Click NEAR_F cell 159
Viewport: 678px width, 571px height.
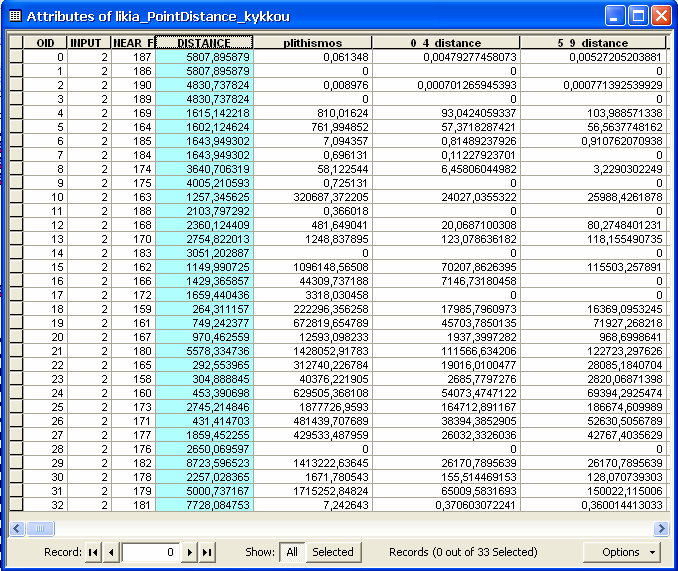point(133,309)
